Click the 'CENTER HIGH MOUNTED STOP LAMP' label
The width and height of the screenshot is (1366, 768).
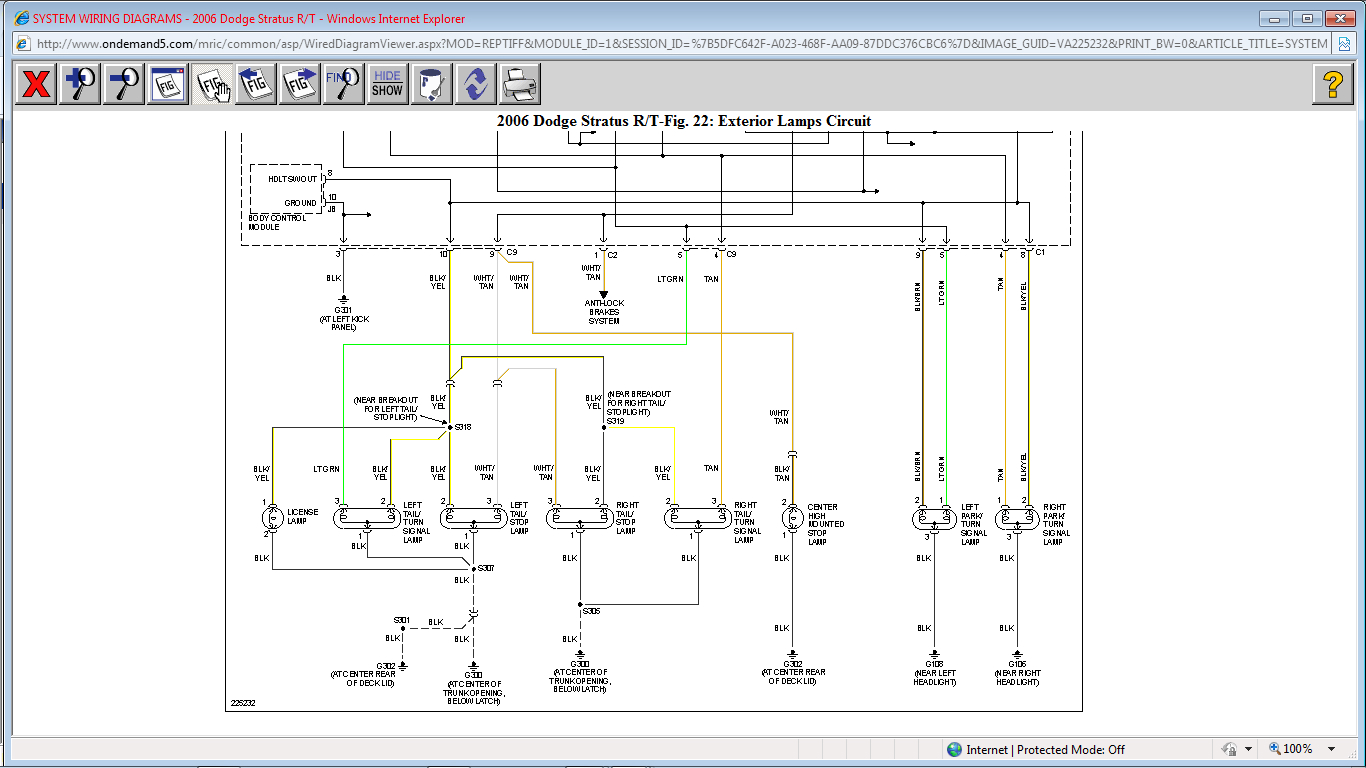(x=825, y=525)
